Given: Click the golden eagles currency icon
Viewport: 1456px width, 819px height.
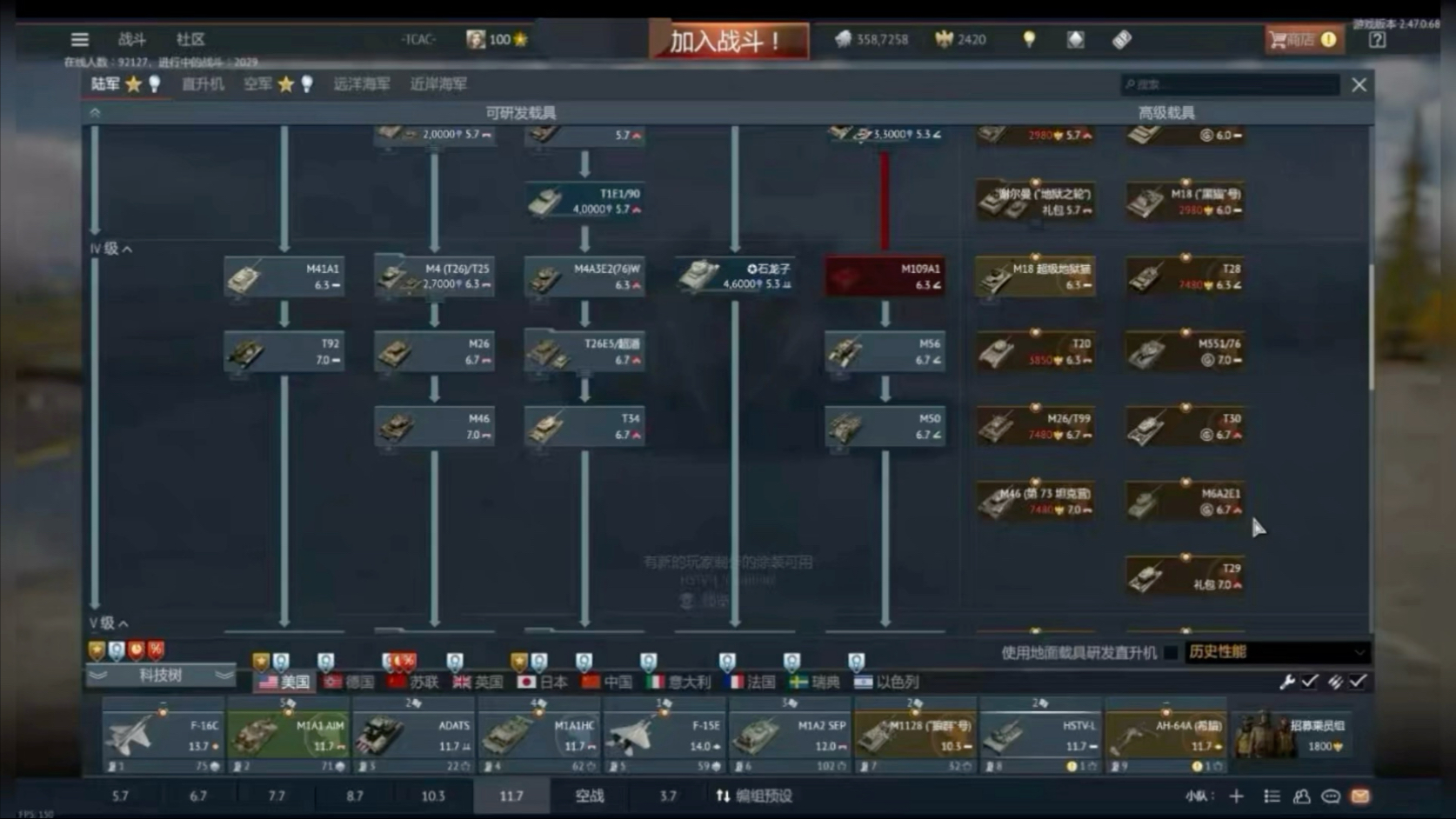Looking at the screenshot, I should coord(944,39).
